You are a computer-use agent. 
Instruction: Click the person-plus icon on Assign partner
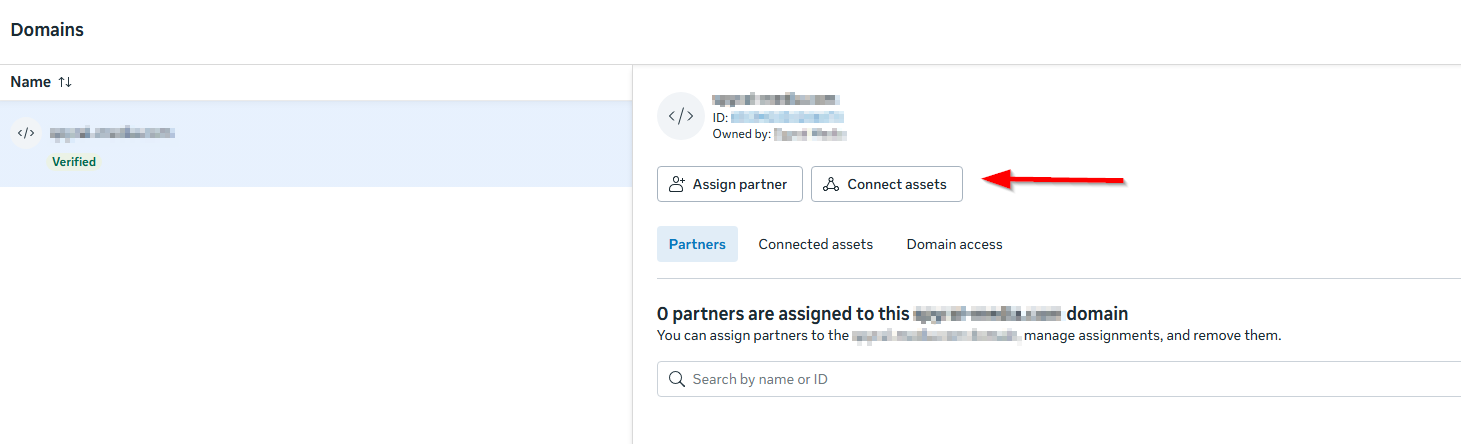click(x=678, y=184)
